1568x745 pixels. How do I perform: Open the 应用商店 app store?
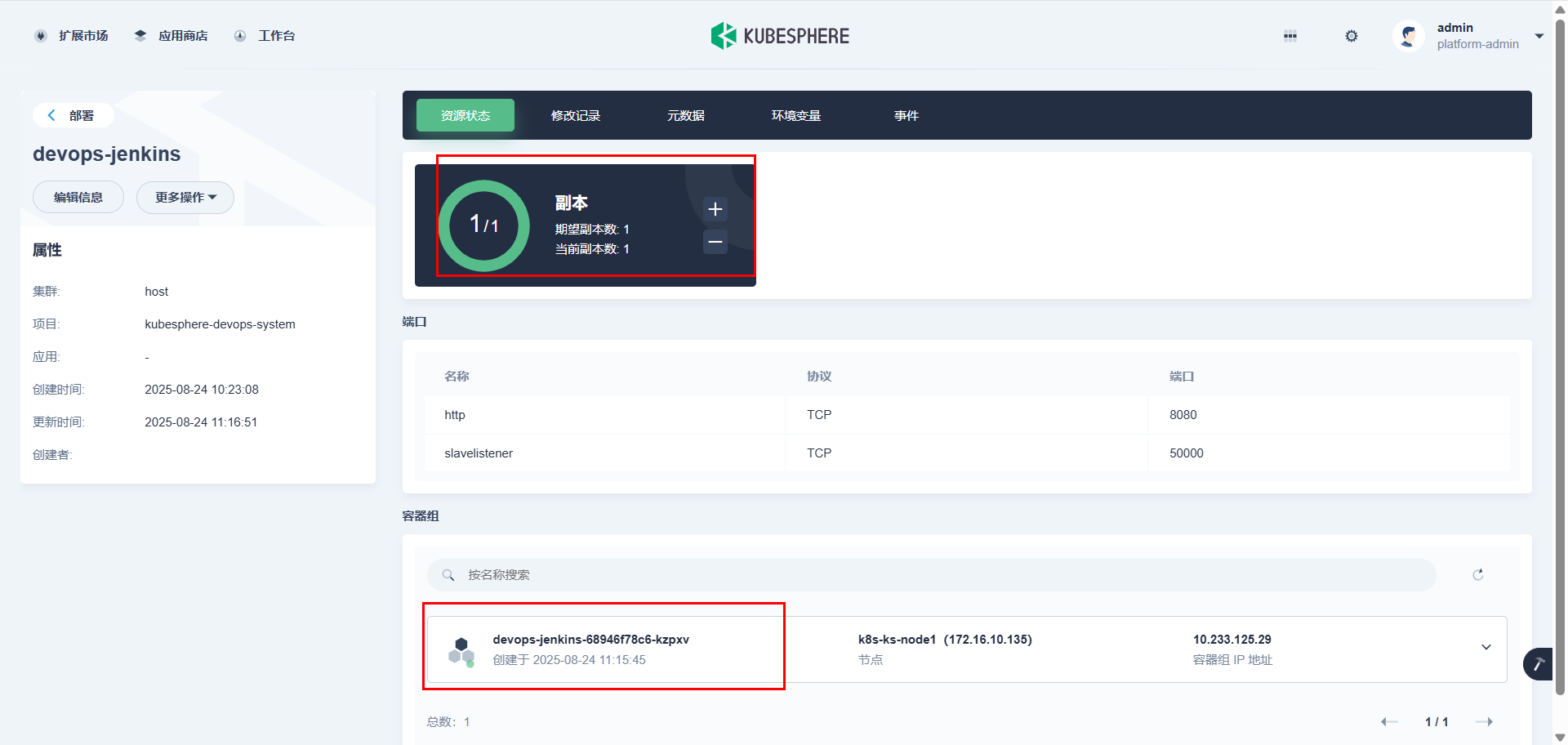tap(171, 36)
